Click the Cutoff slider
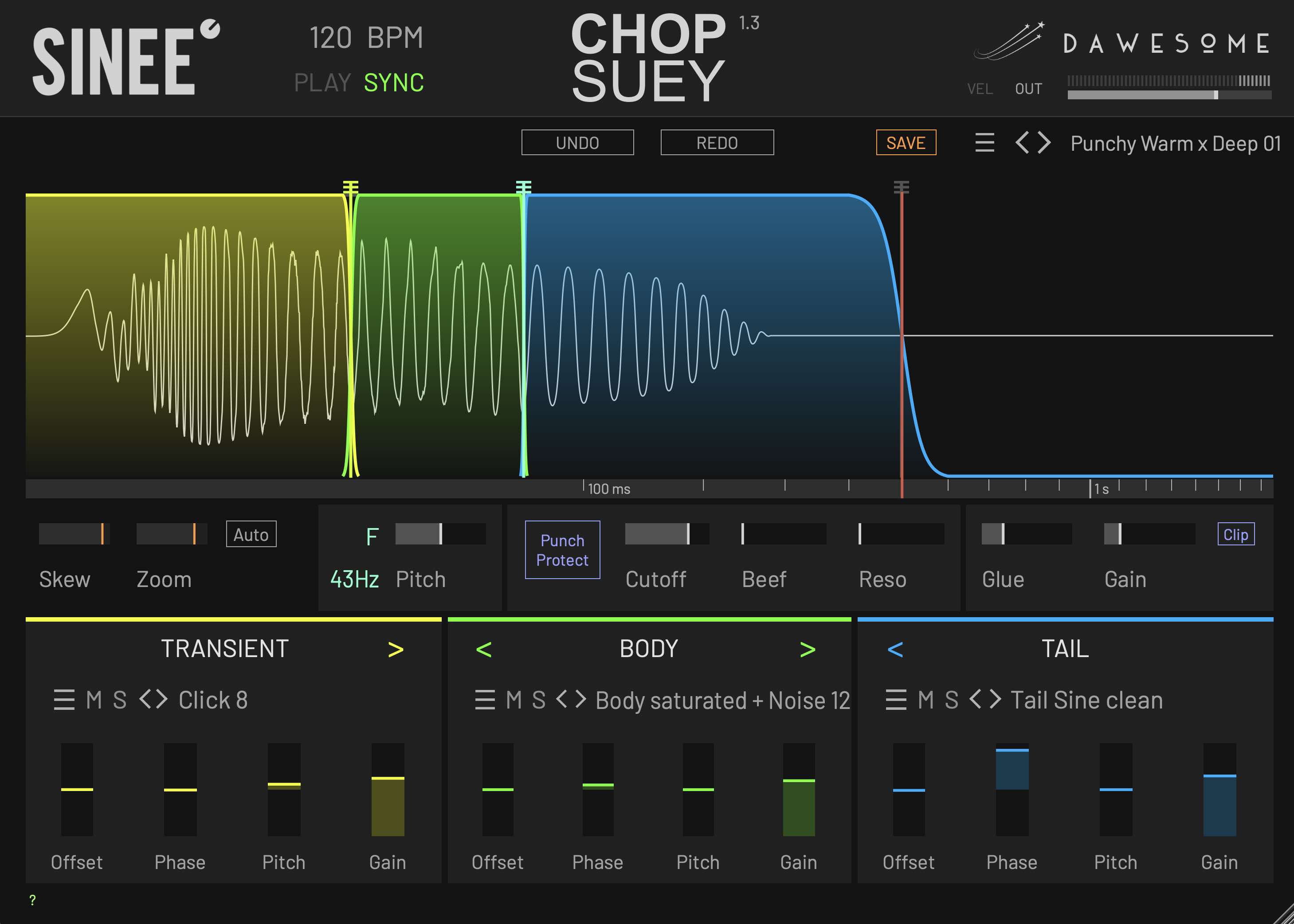Screen dimensions: 1294x924 667,534
